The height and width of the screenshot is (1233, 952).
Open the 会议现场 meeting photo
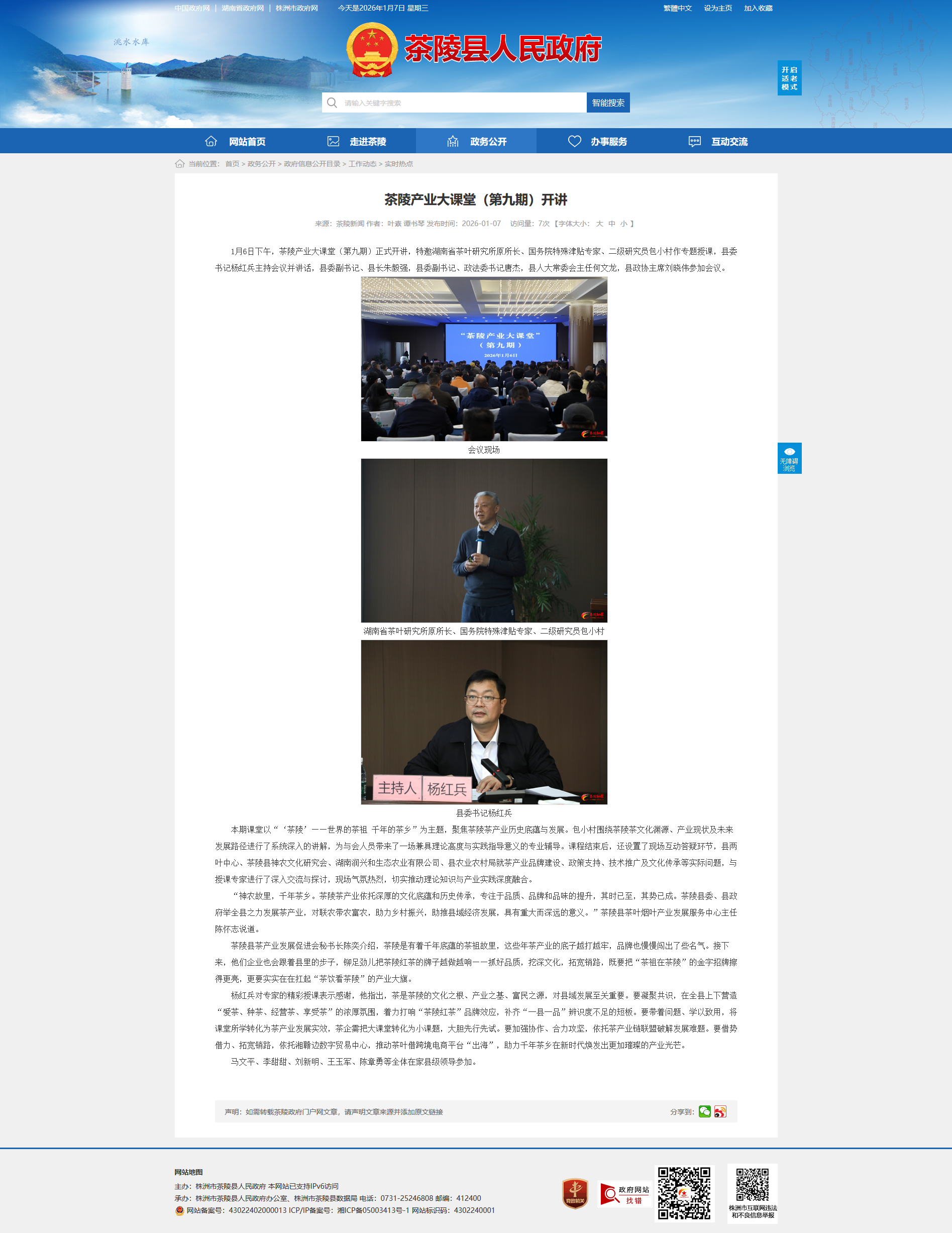pos(484,359)
